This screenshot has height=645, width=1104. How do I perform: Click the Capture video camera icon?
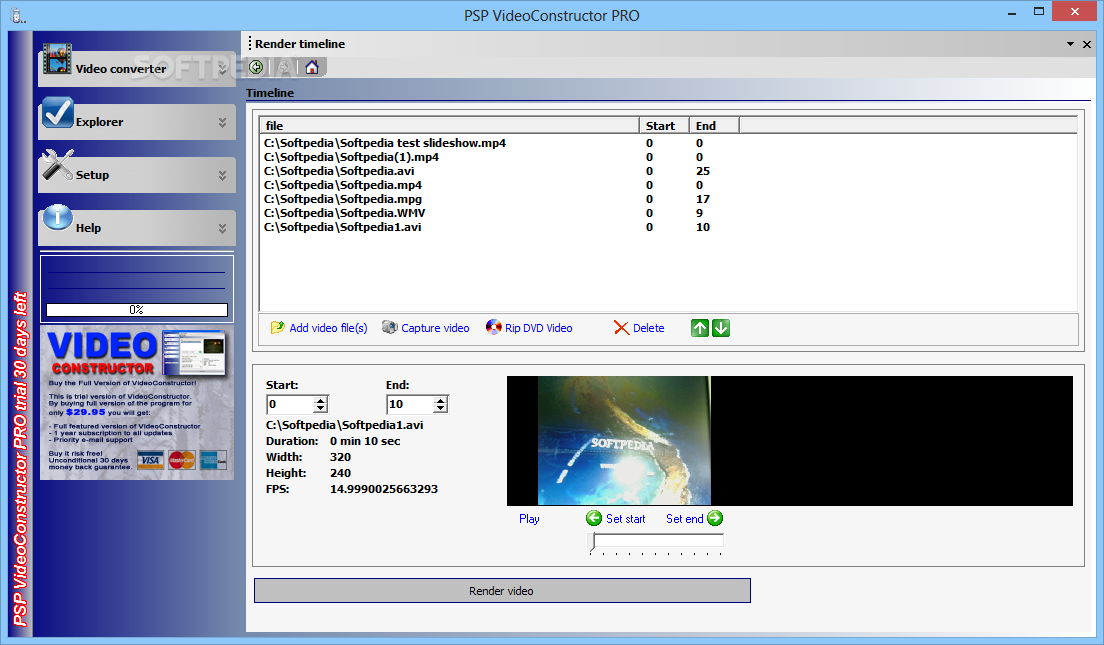[389, 327]
